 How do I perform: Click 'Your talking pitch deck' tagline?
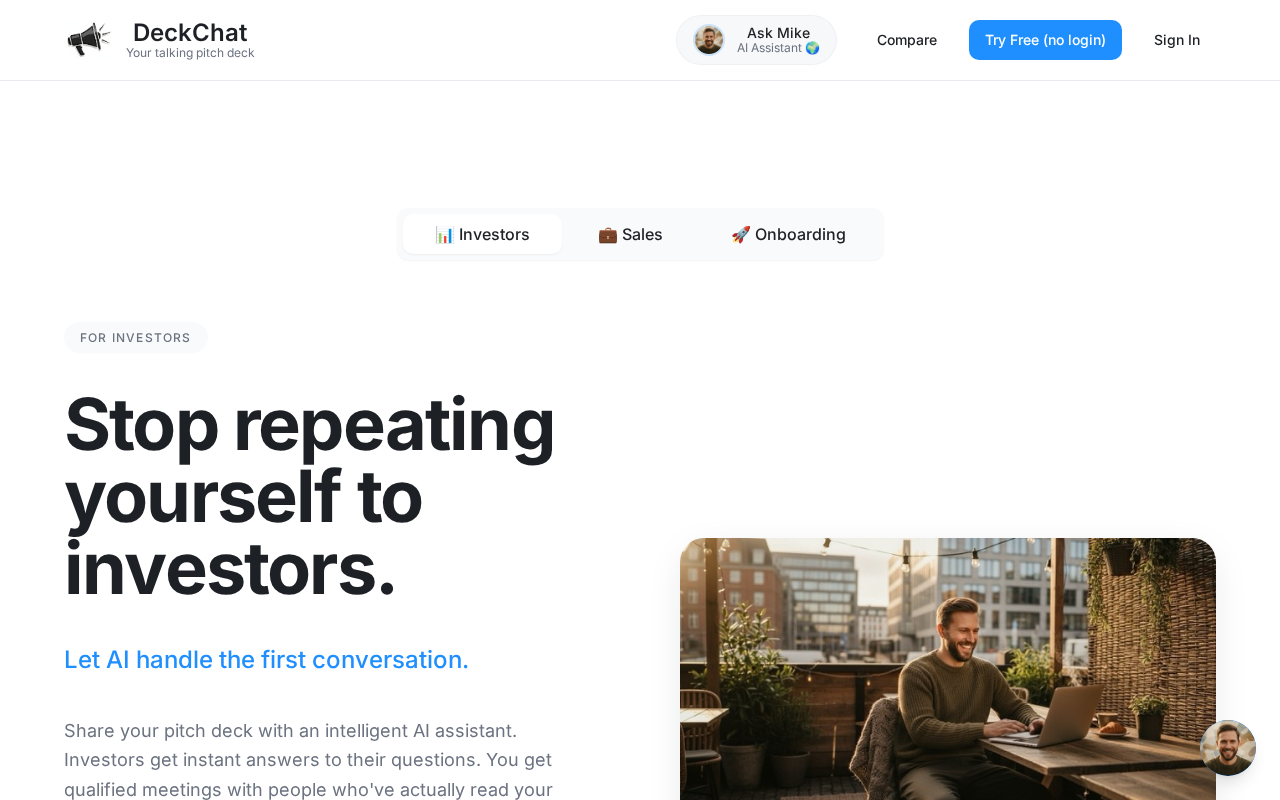190,53
